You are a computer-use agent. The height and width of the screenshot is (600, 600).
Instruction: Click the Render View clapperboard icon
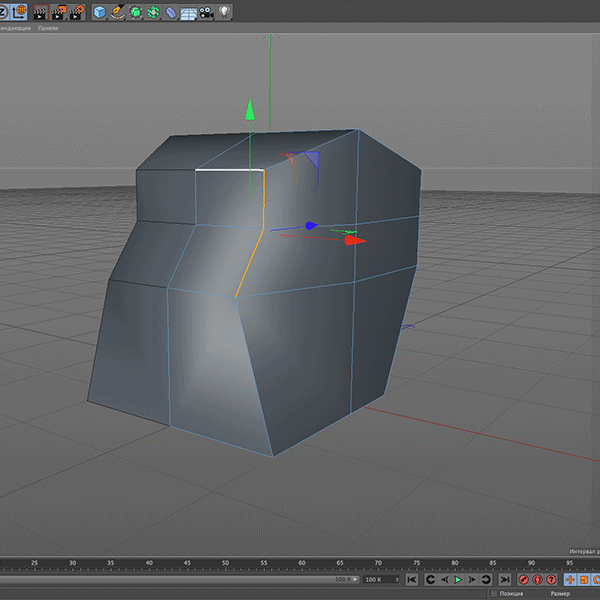(40, 12)
